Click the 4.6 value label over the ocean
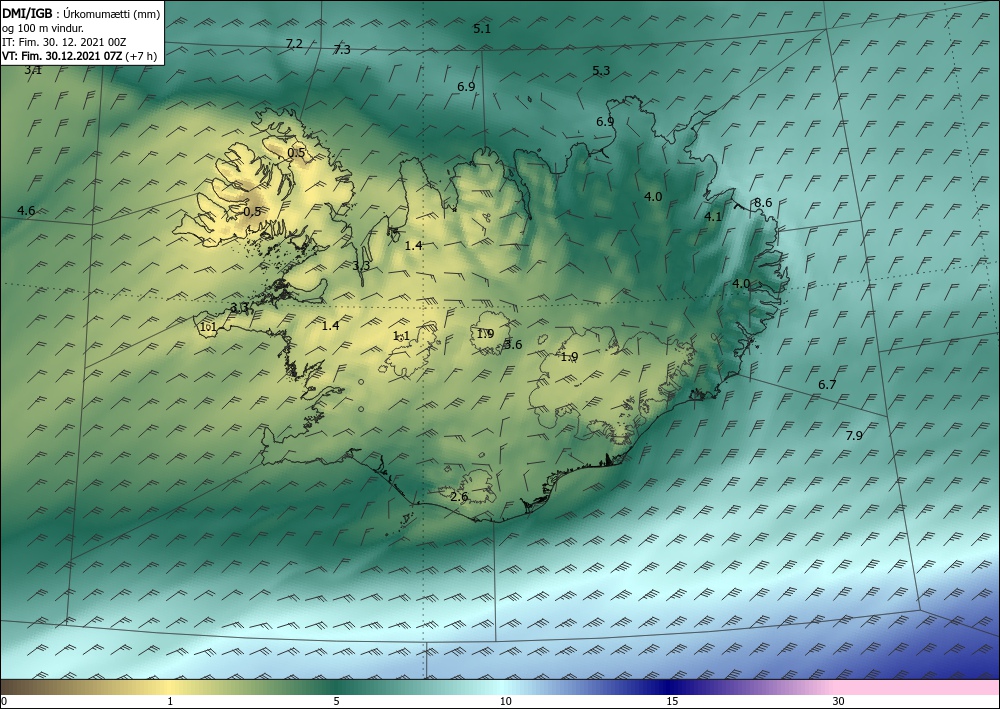The width and height of the screenshot is (1000, 709). point(26,211)
